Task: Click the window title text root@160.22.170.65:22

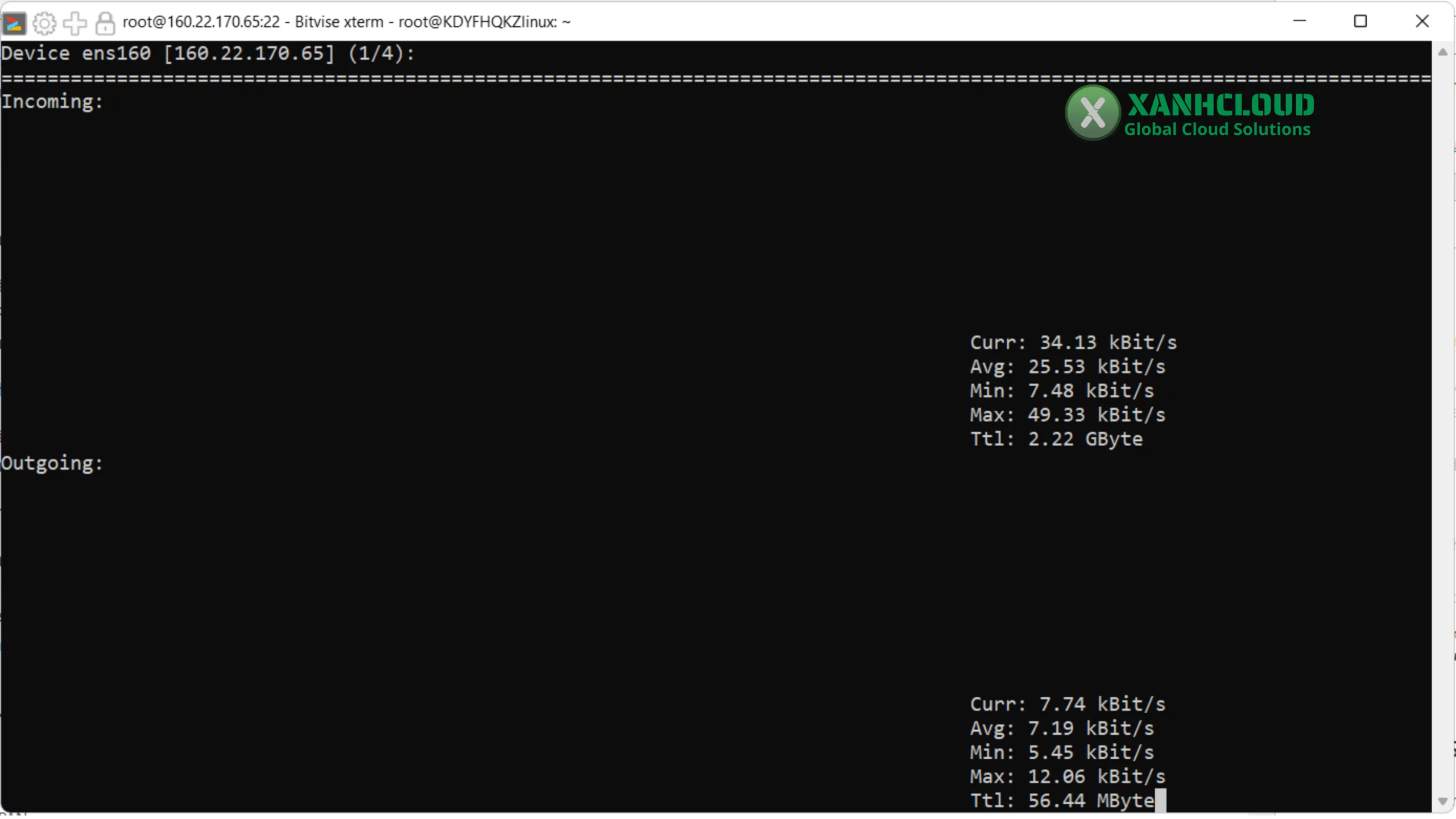Action: click(201, 22)
